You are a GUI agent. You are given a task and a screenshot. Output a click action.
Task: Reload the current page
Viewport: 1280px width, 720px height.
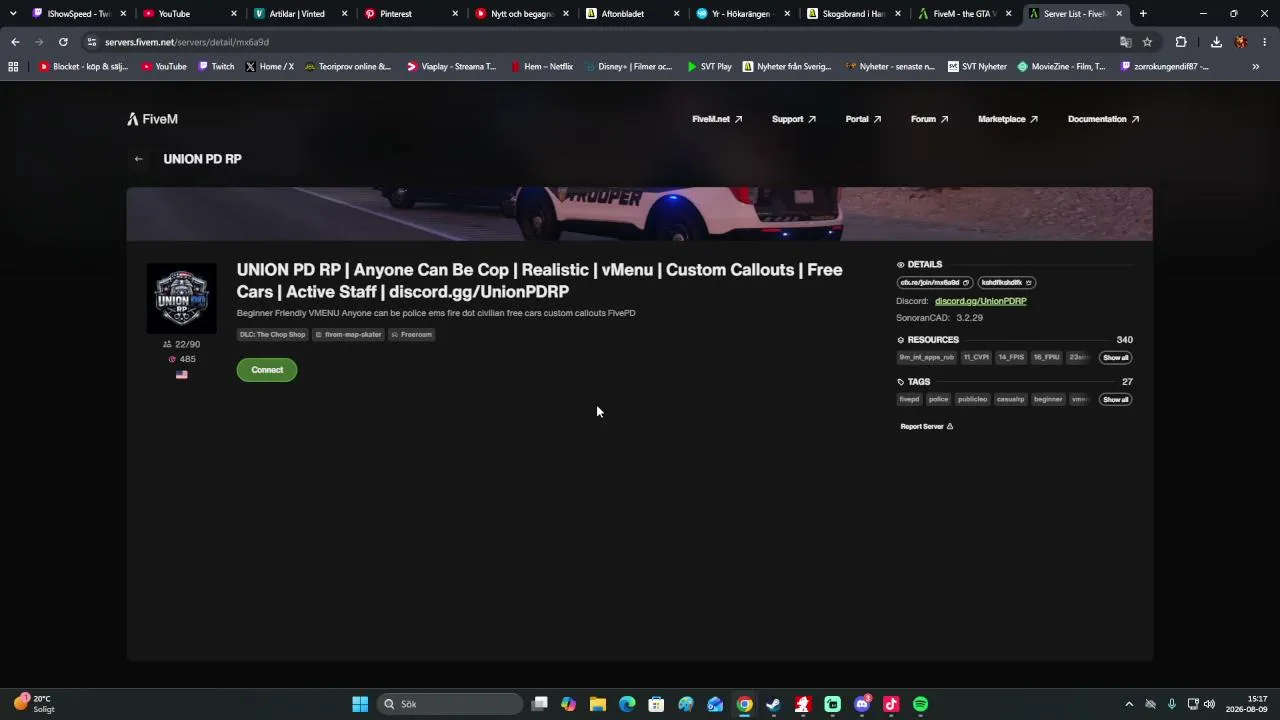point(63,42)
